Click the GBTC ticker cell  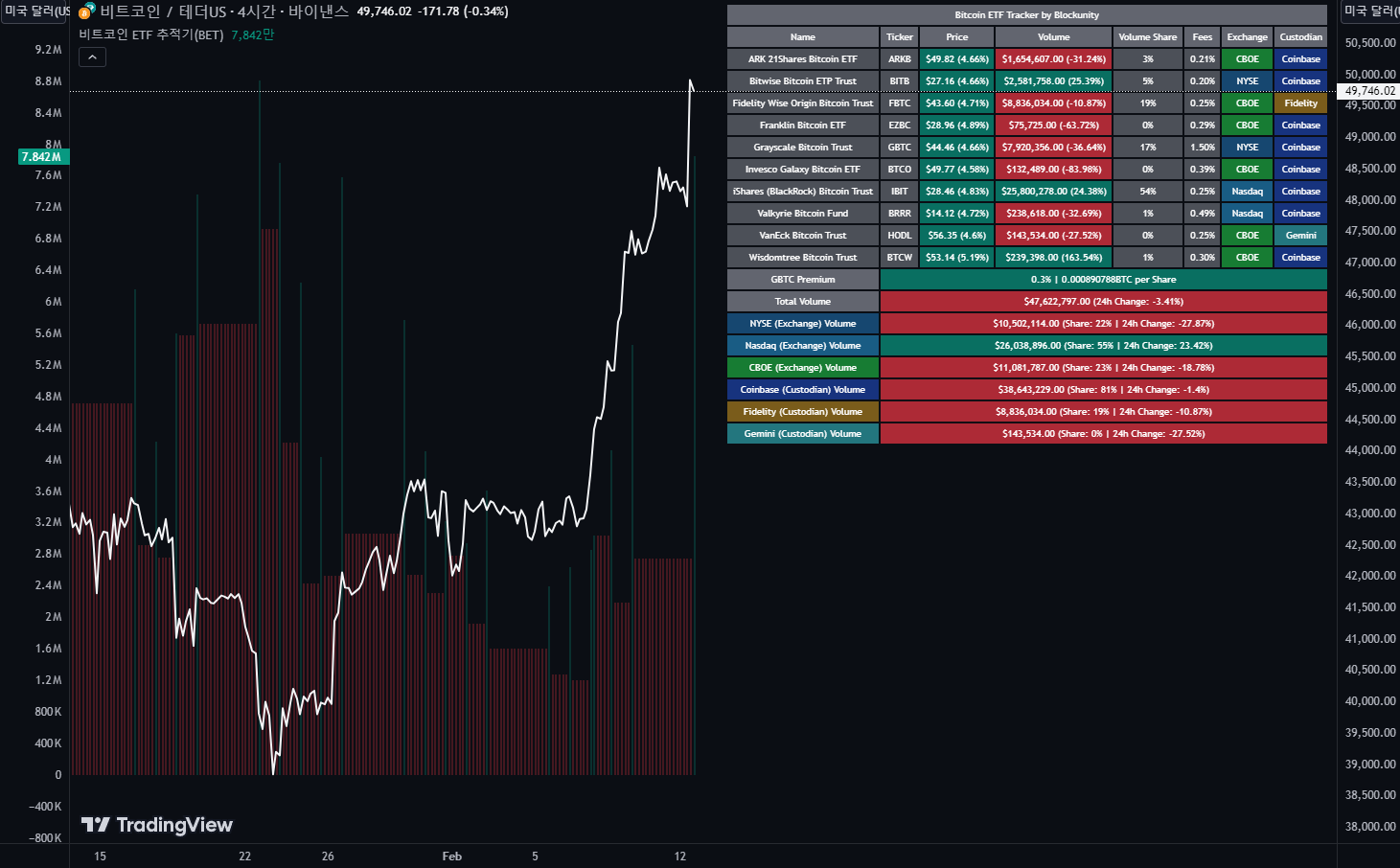click(x=900, y=148)
